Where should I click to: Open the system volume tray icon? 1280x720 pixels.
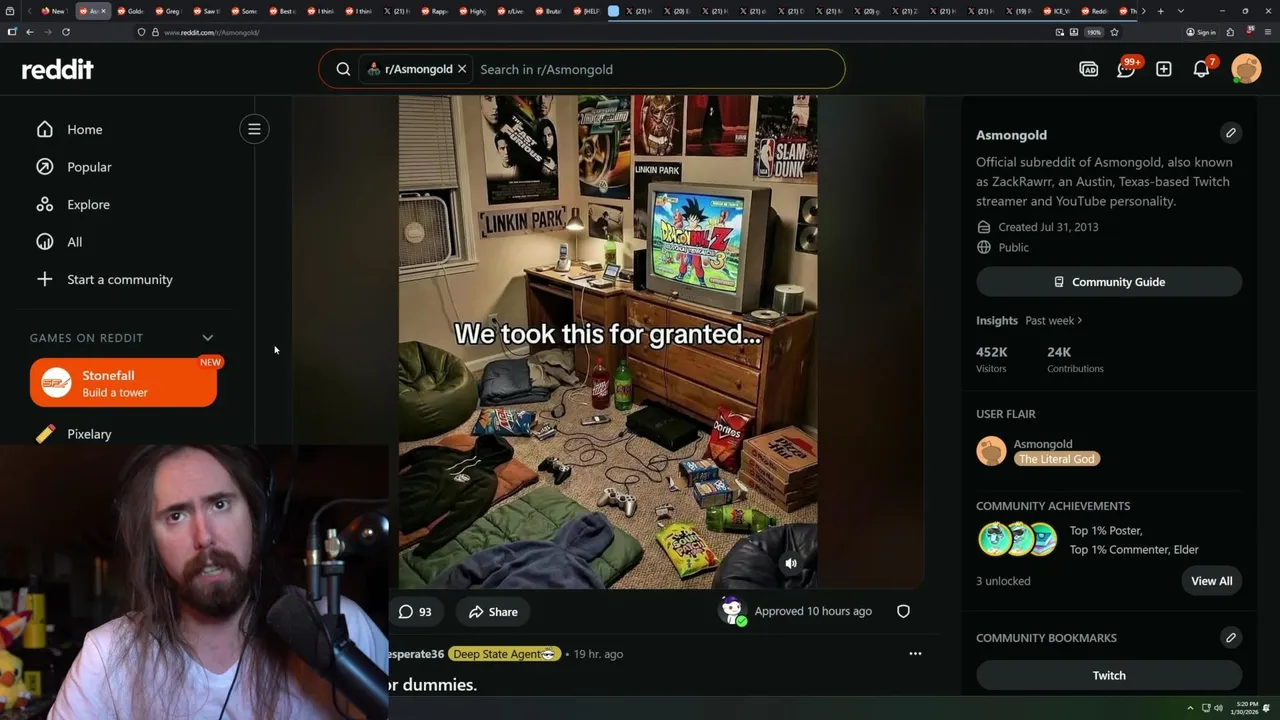(1218, 708)
